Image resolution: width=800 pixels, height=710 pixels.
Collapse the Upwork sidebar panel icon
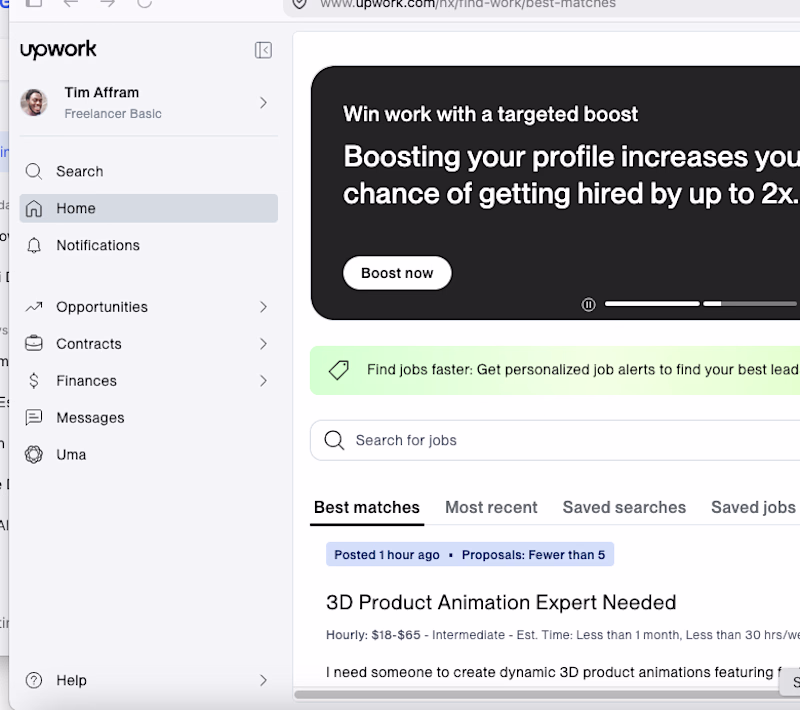[x=263, y=50]
